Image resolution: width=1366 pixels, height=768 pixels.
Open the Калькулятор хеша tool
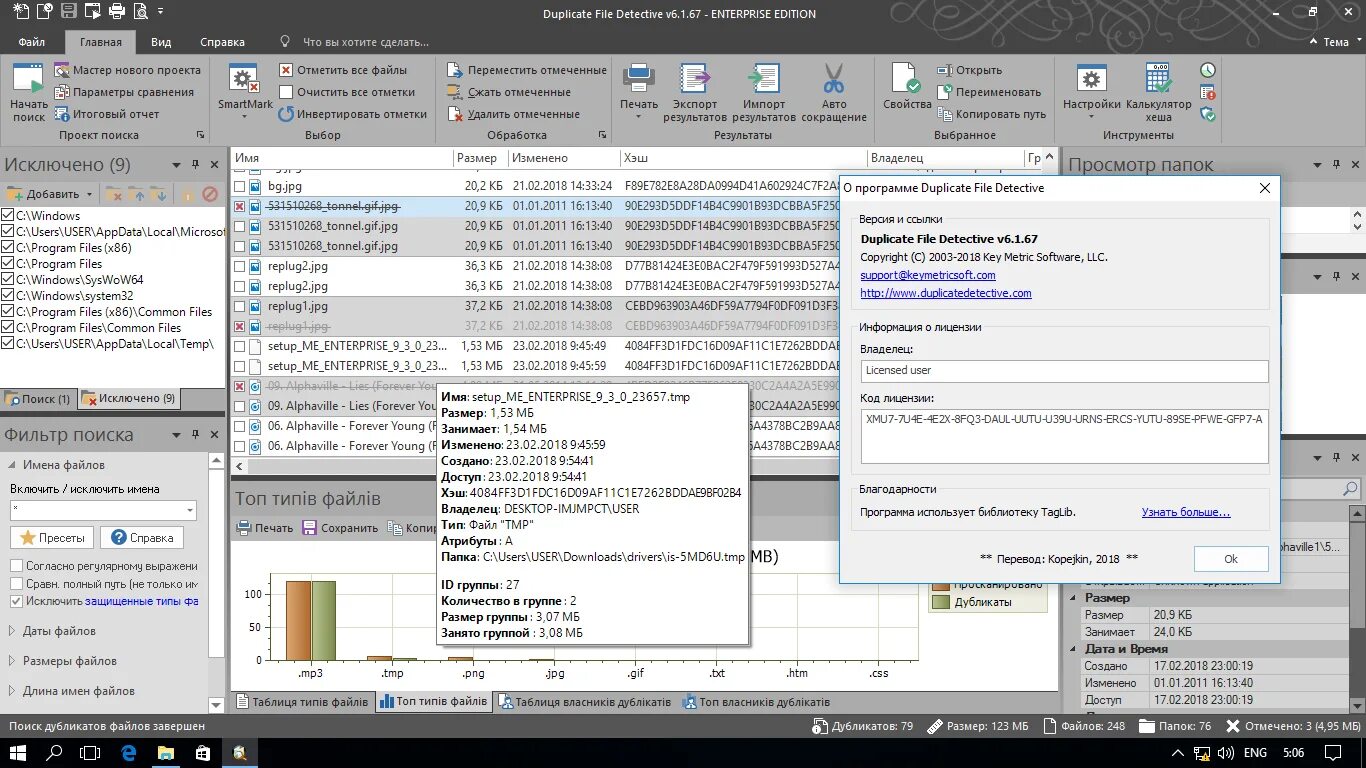pos(1158,92)
